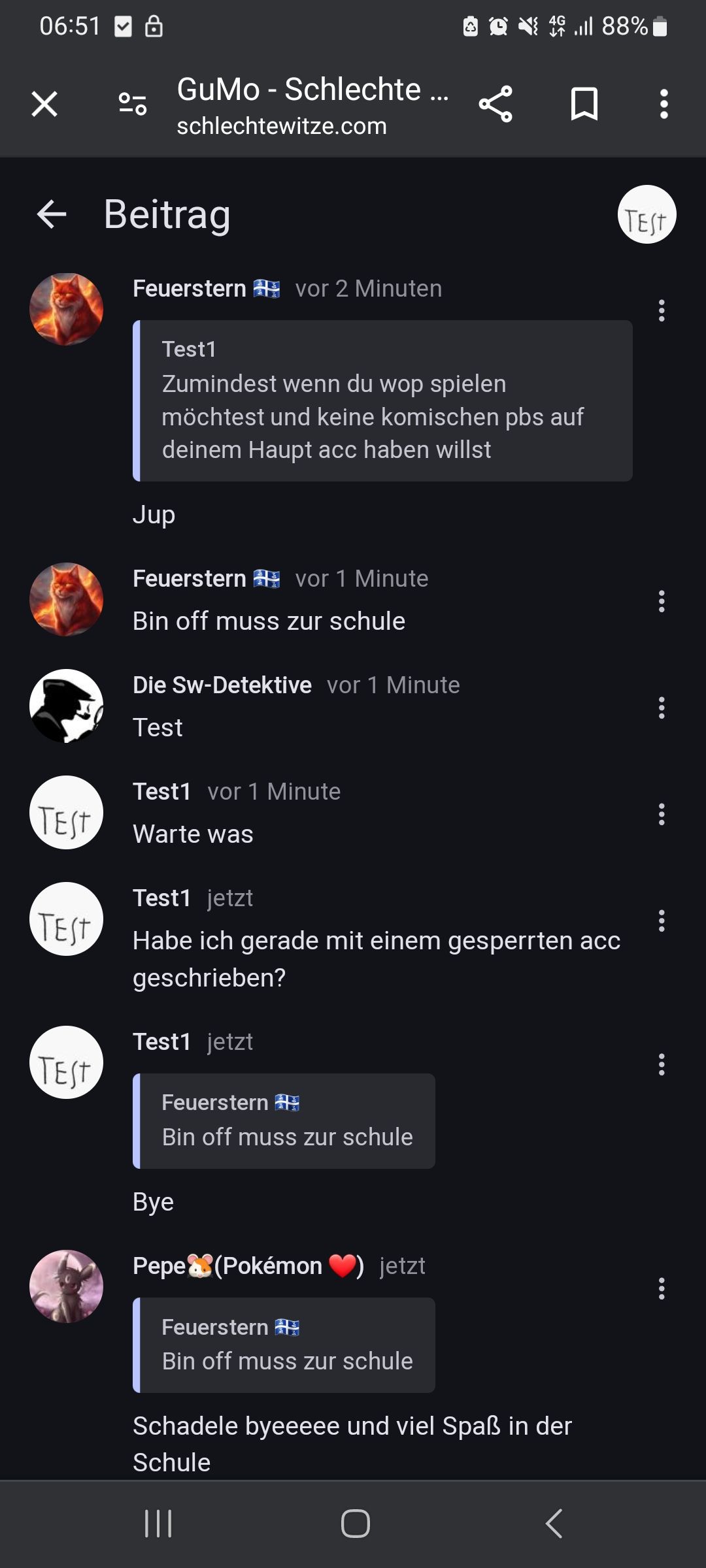Screen dimensions: 706x1568
Task: Open the Pepe (Pokémon) username link
Action: point(248,1266)
